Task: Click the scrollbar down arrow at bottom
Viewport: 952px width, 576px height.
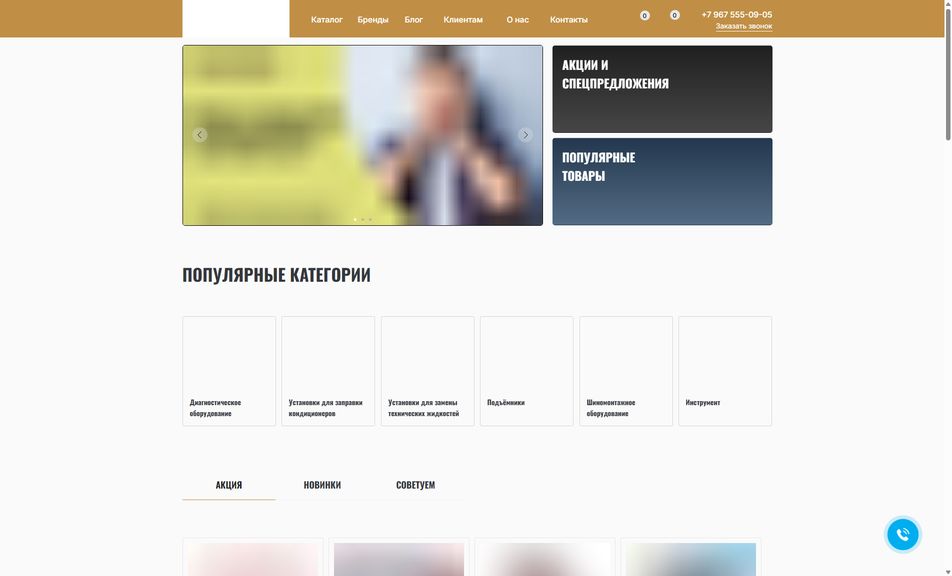Action: (x=948, y=572)
